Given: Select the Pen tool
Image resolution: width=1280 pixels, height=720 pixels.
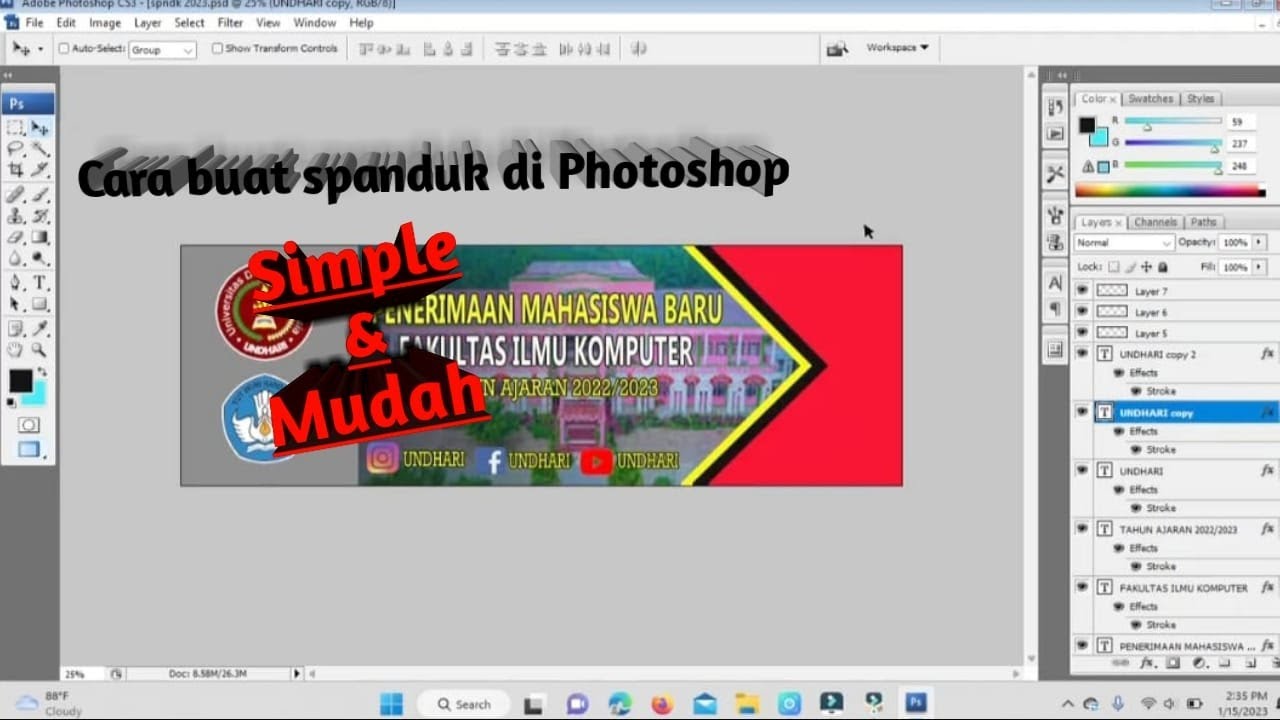Looking at the screenshot, I should [16, 283].
